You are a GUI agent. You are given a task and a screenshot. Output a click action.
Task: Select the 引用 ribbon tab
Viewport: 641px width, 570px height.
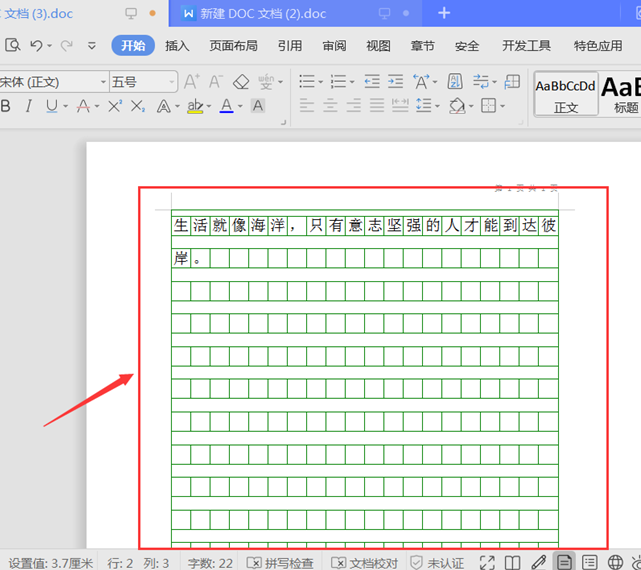(x=290, y=45)
